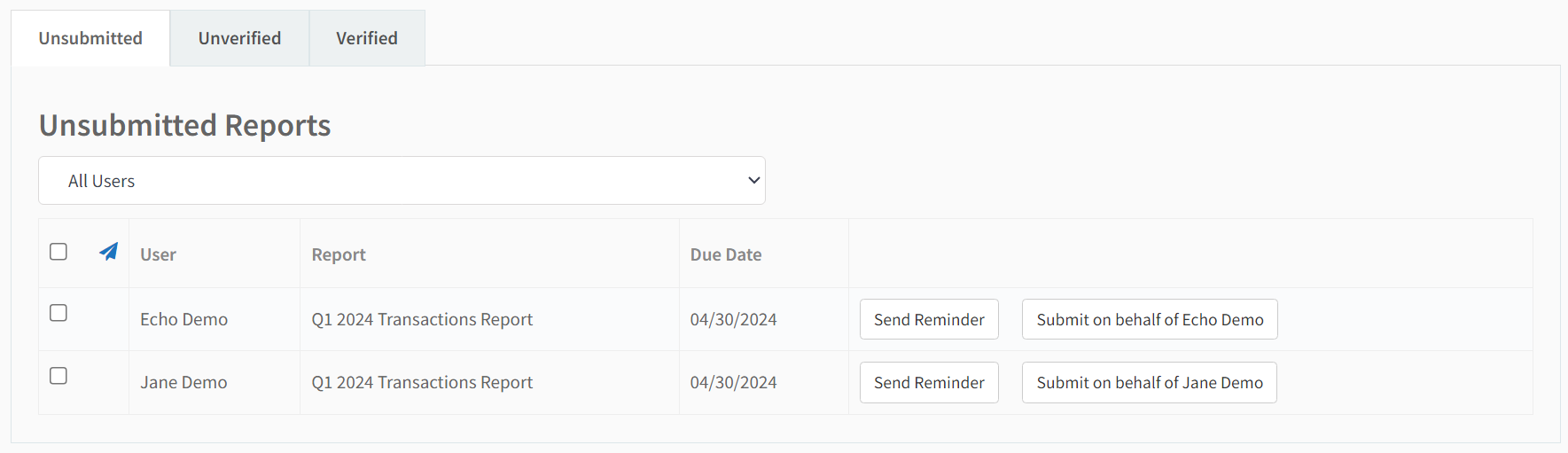Select Jane Demo's Q1 2024 Transactions Report
This screenshot has height=453, width=1568.
(422, 382)
